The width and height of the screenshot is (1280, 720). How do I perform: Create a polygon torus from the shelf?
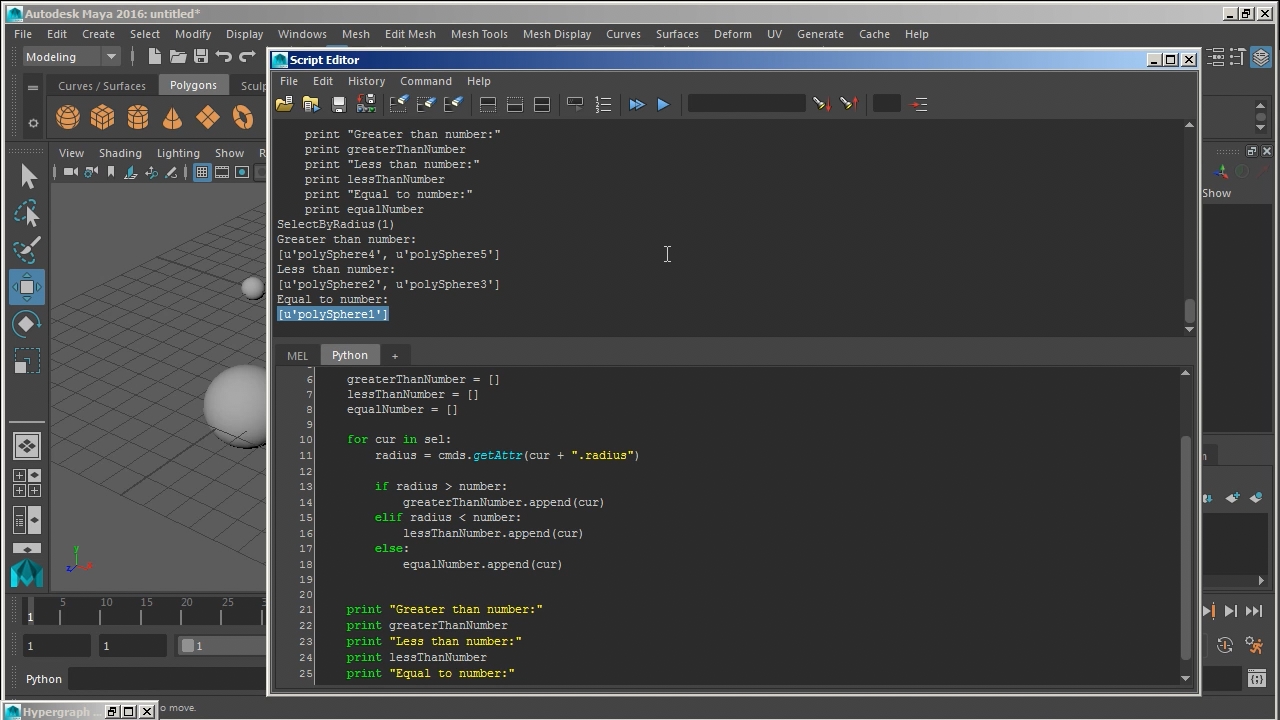click(243, 118)
